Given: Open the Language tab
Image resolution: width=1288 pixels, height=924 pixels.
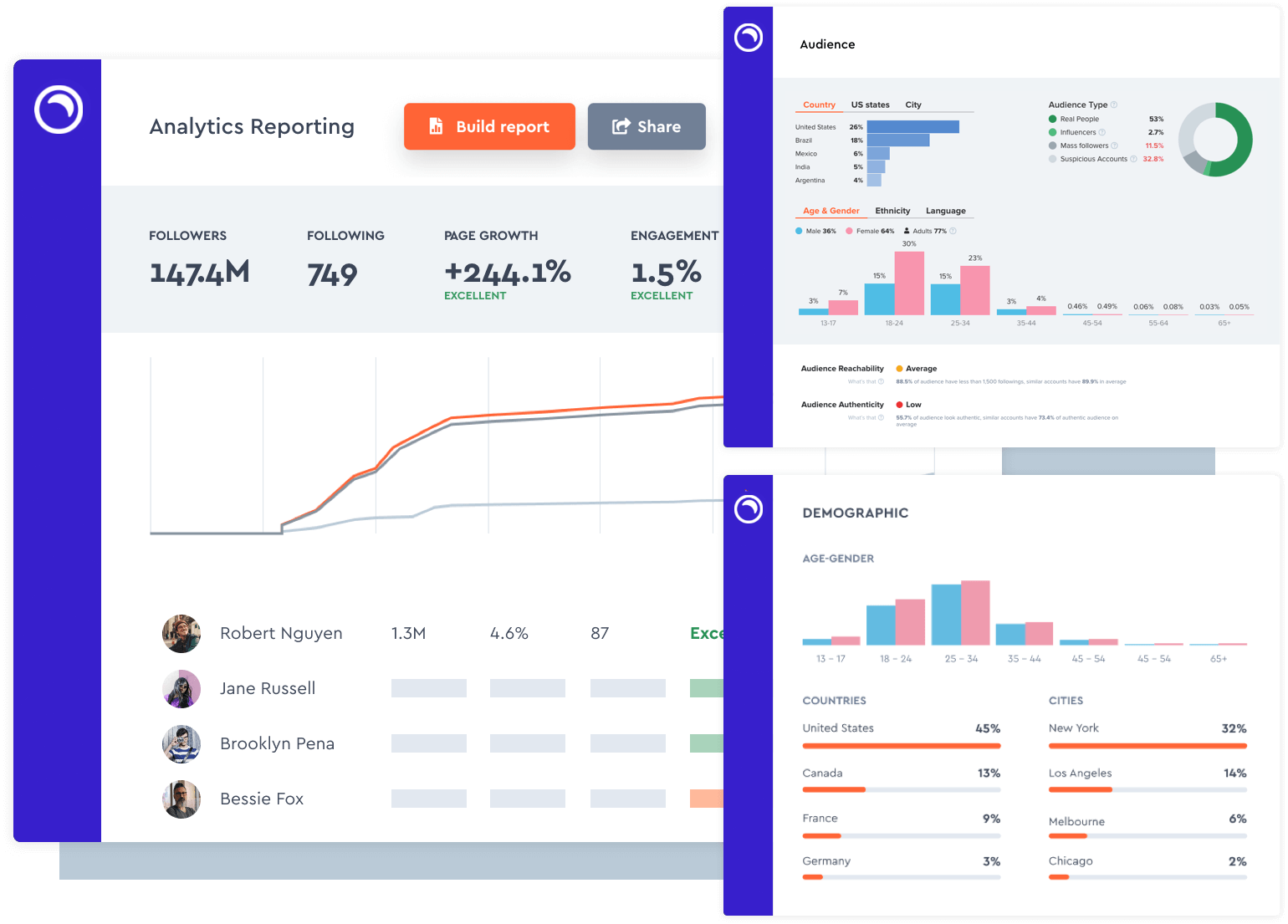Looking at the screenshot, I should 945,211.
